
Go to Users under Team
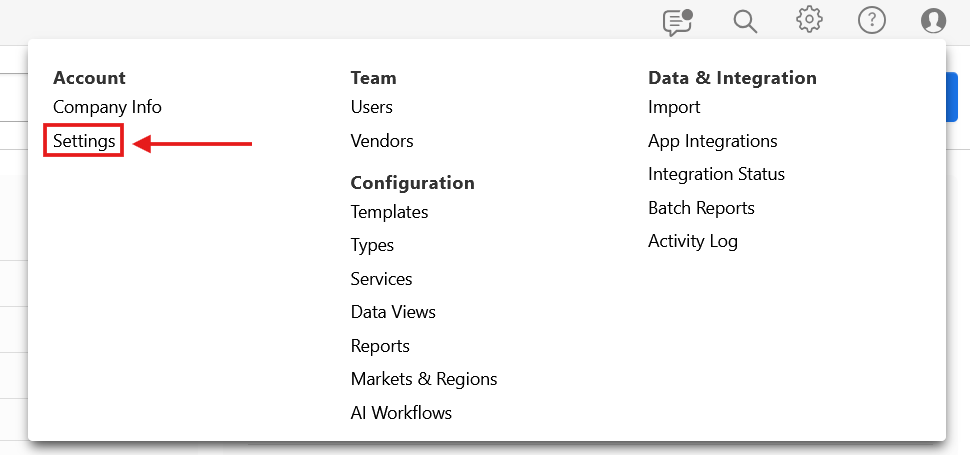371,107
